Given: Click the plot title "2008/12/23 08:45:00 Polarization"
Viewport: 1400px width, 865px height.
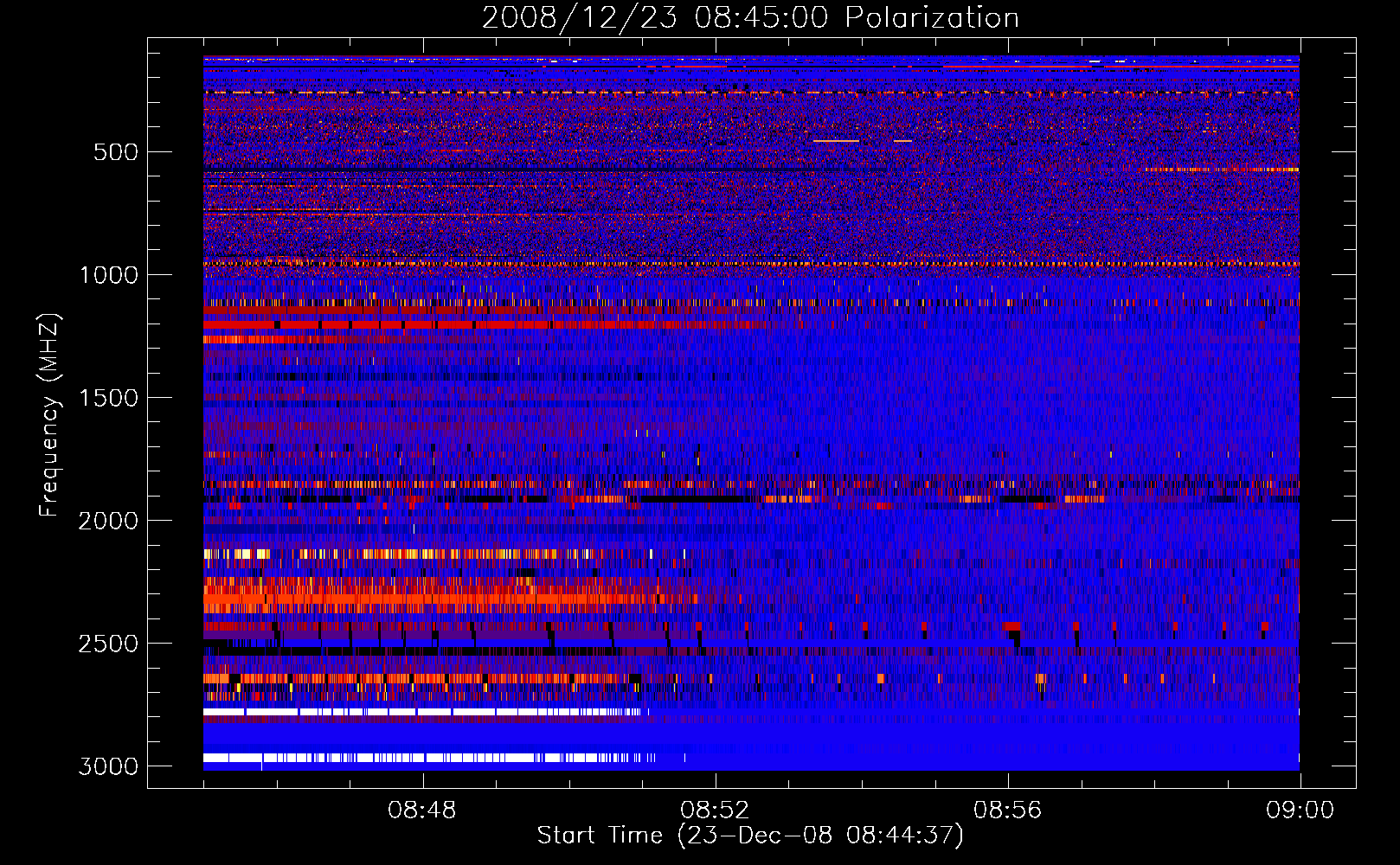Looking at the screenshot, I should tap(750, 18).
